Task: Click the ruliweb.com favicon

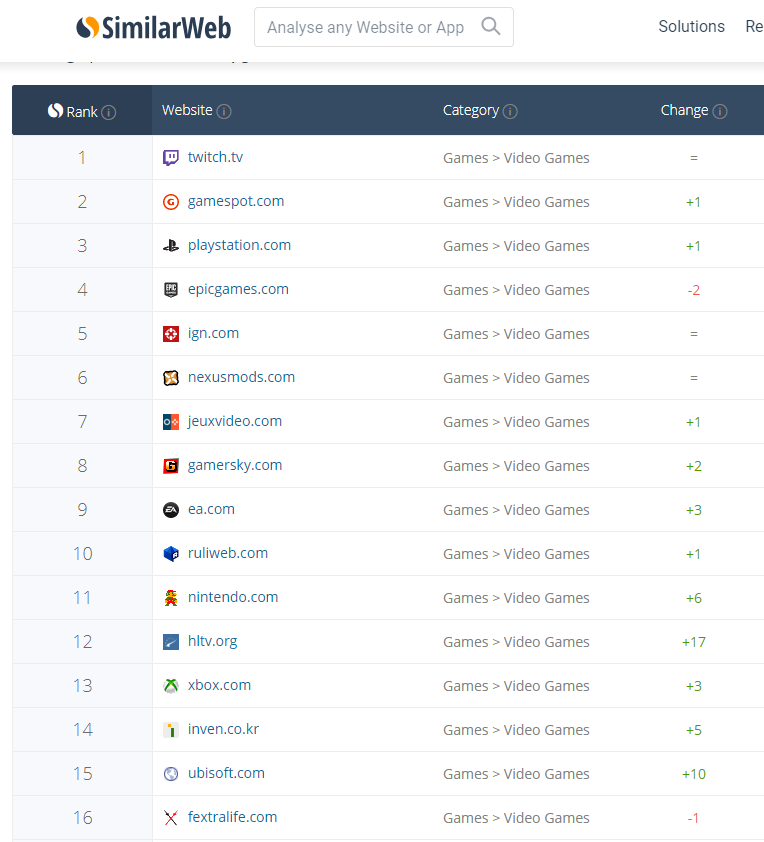Action: [x=171, y=554]
